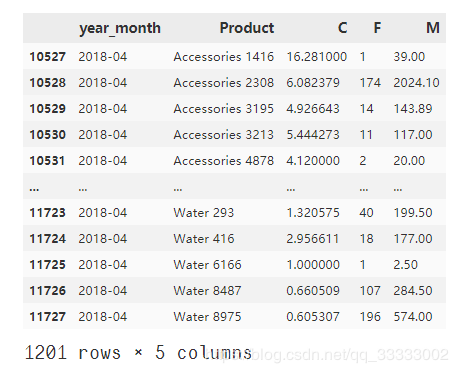This screenshot has width=458, height=373.
Task: Select the F column header
Action: 377,28
